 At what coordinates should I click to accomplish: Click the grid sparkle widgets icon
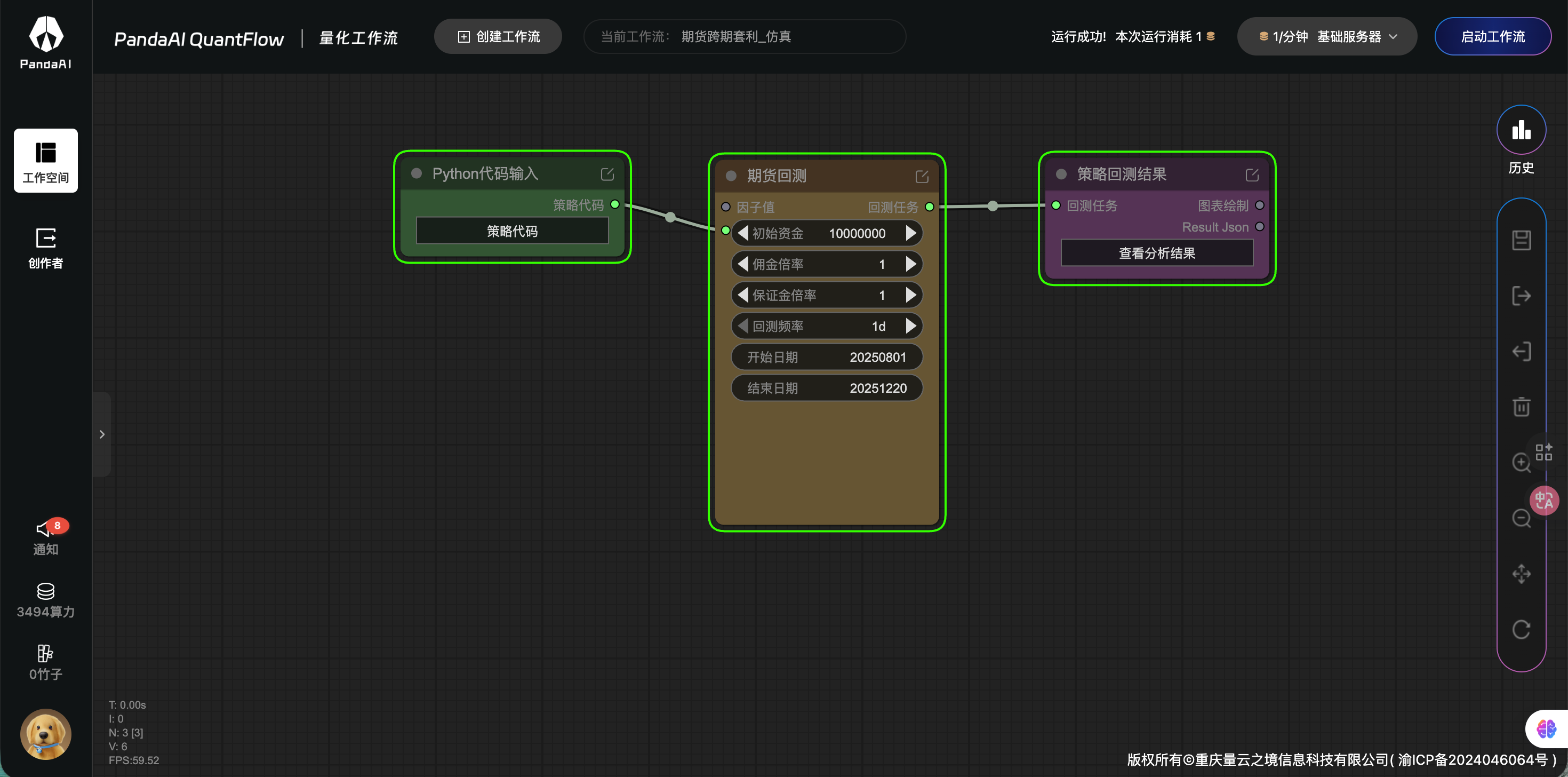(1543, 452)
